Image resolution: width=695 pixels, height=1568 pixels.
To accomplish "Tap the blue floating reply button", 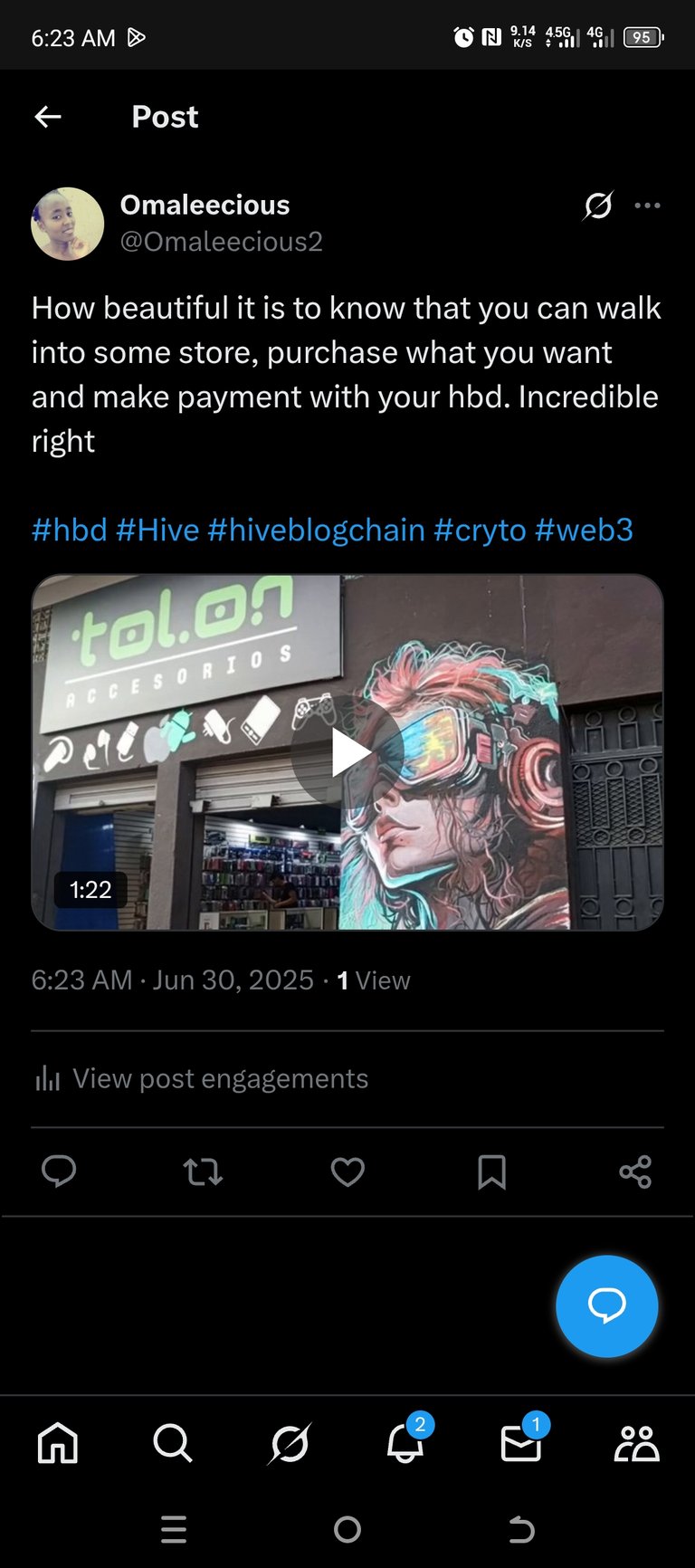I will click(606, 1305).
